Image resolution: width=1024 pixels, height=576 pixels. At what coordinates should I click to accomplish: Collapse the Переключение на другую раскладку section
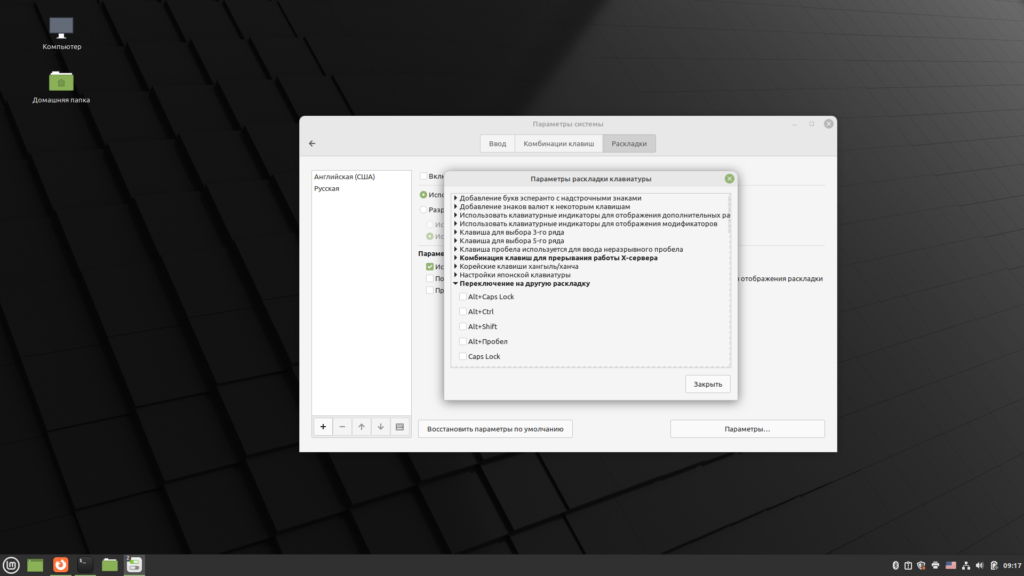coord(455,284)
